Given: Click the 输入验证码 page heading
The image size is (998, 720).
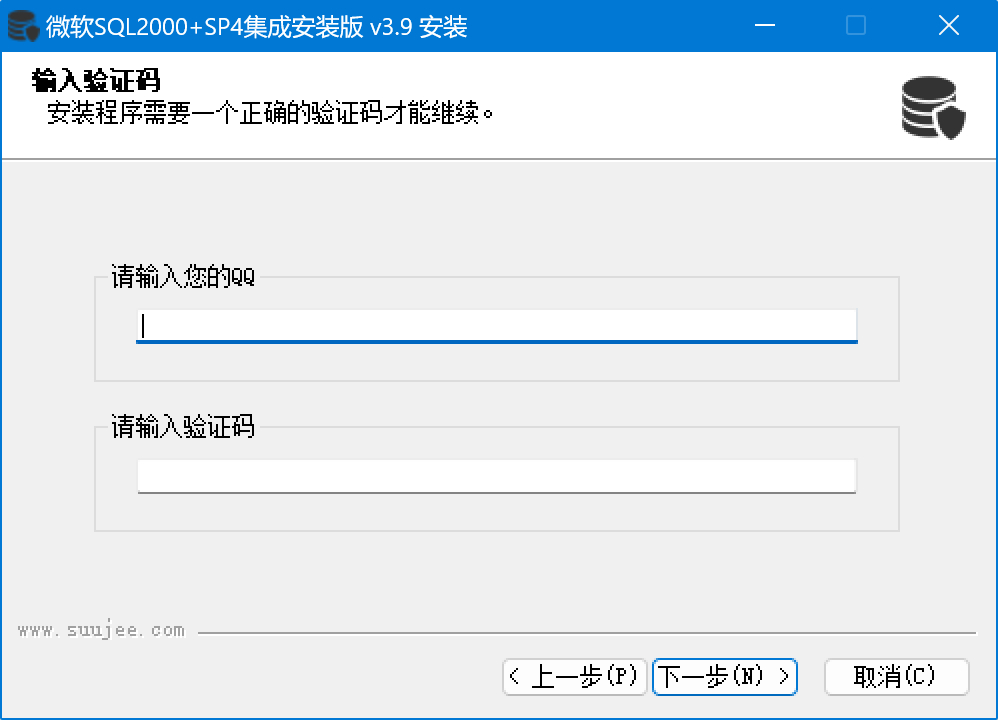Looking at the screenshot, I should pyautogui.click(x=95, y=80).
